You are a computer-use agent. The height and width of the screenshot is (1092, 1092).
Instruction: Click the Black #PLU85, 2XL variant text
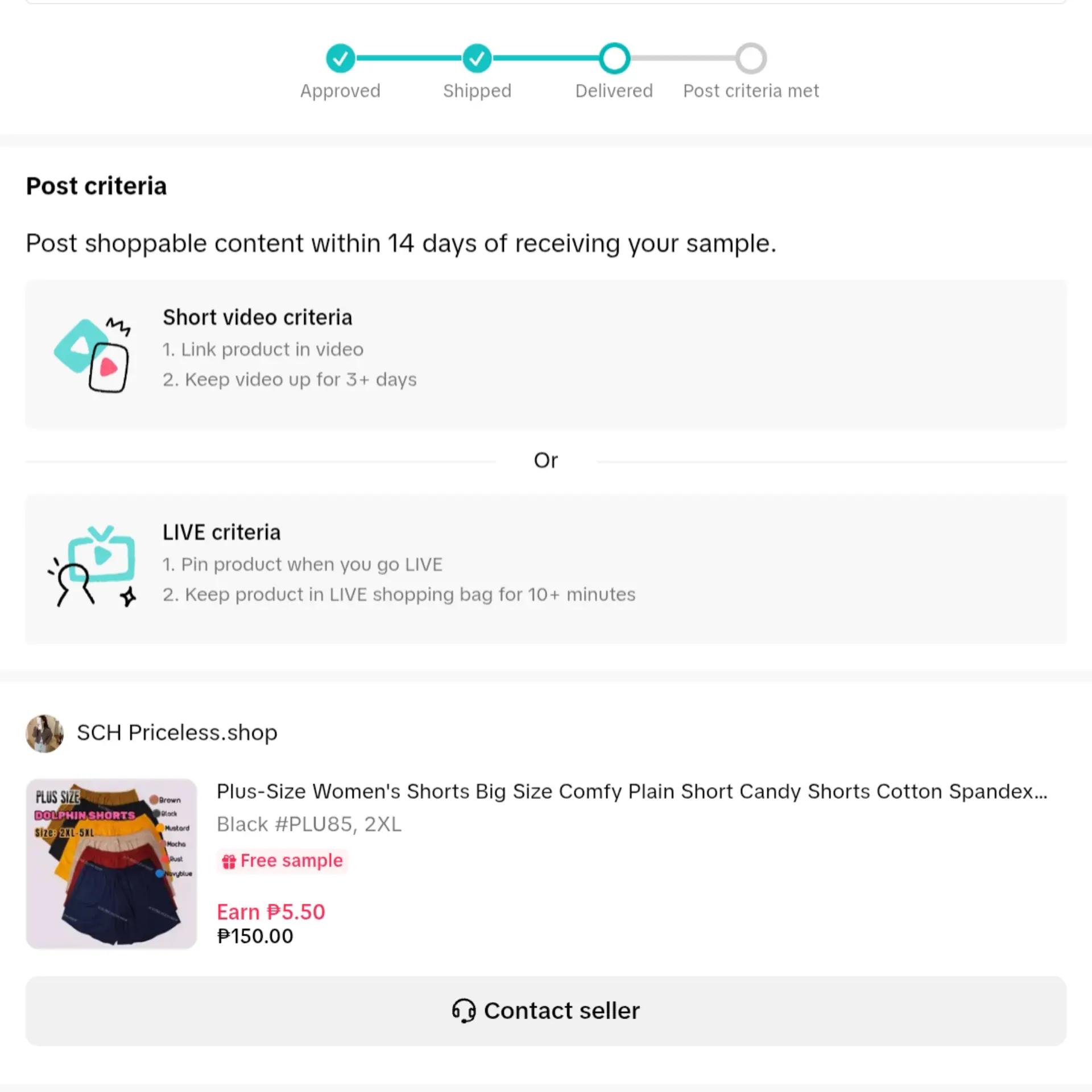click(309, 824)
